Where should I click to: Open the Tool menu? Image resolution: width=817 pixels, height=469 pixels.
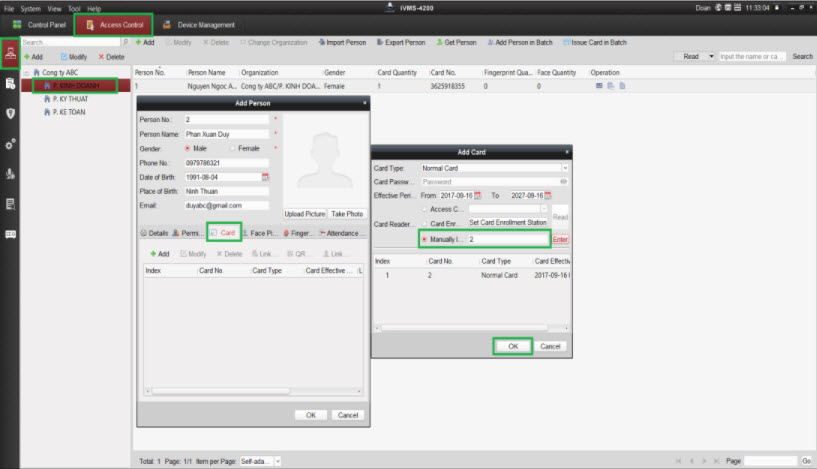[75, 8]
